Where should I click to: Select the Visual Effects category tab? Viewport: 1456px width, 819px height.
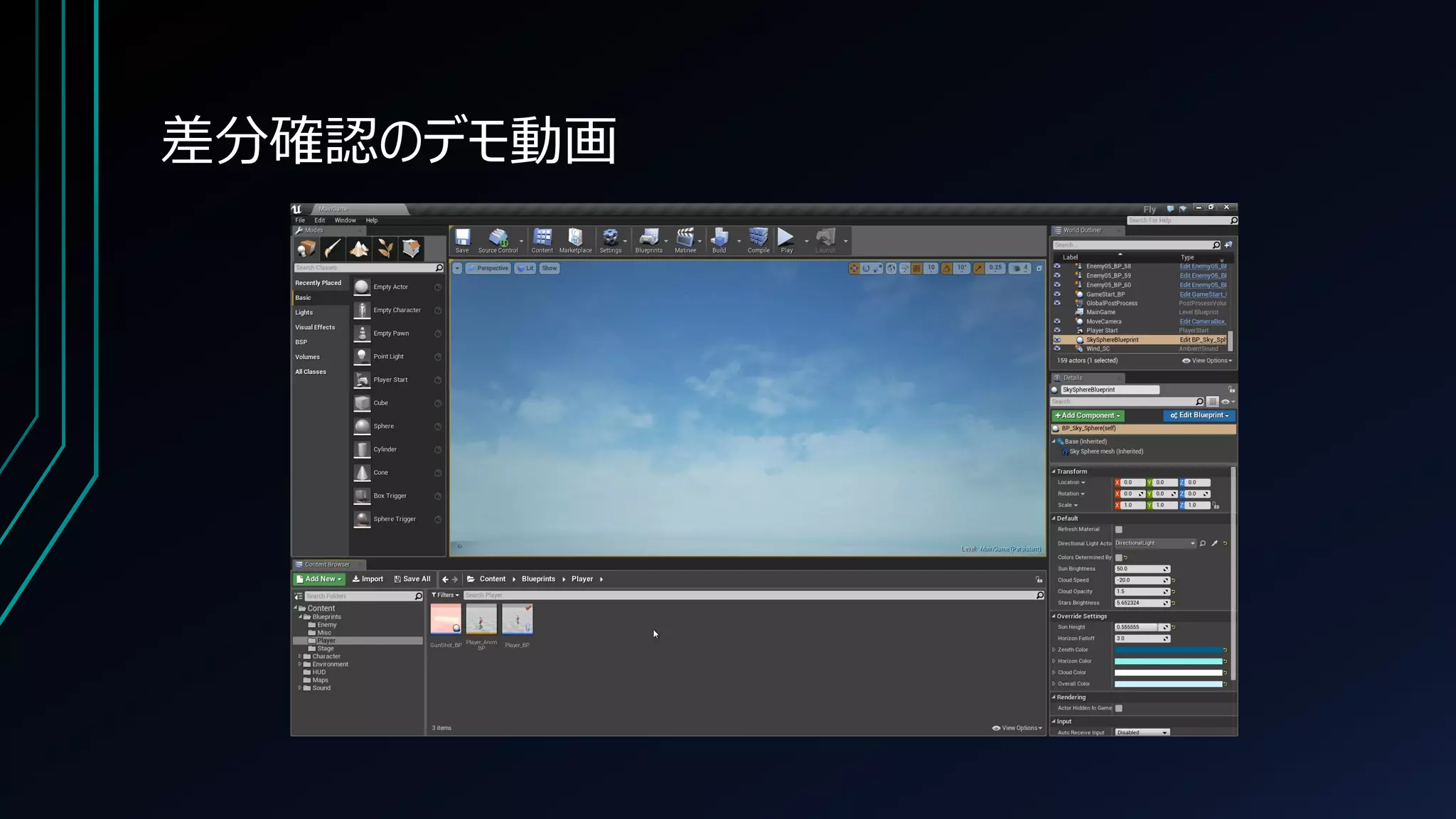[x=321, y=328]
